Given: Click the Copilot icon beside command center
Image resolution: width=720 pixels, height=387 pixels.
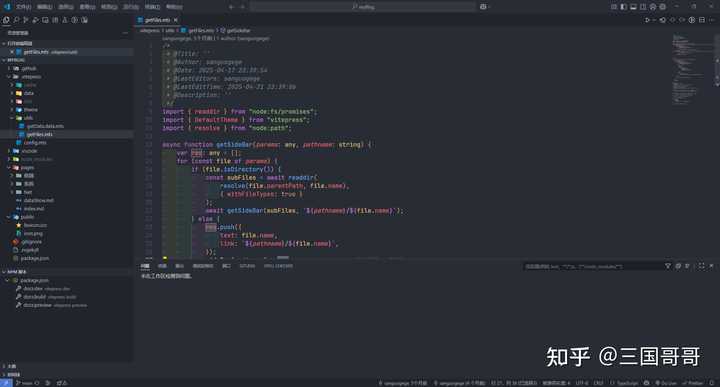Looking at the screenshot, I should point(483,6).
